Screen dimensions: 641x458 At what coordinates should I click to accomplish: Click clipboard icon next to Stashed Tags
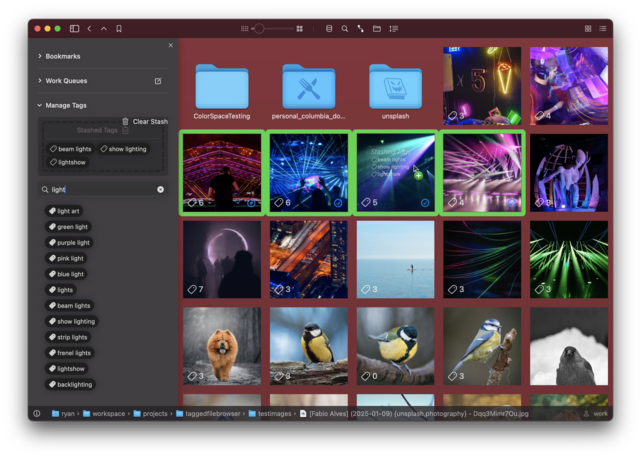[126, 130]
